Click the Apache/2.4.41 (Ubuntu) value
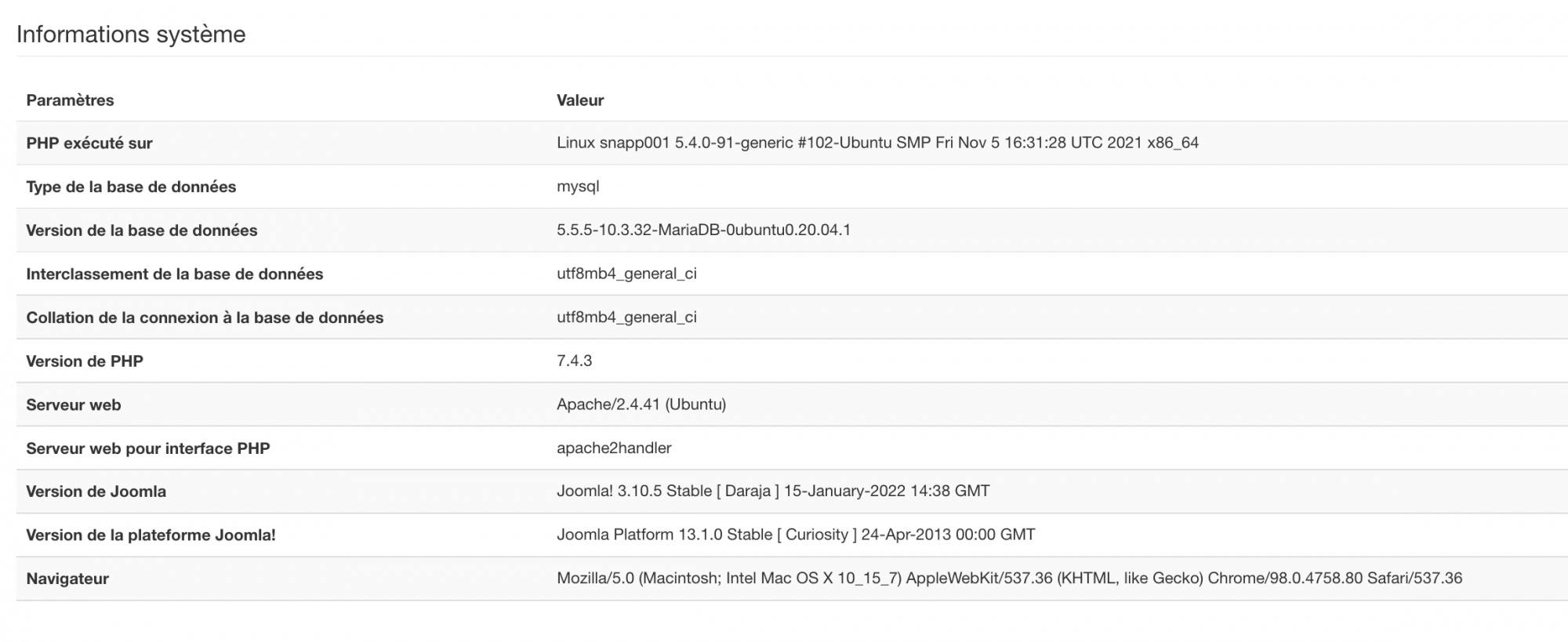The height and width of the screenshot is (642, 1568). coord(641,404)
